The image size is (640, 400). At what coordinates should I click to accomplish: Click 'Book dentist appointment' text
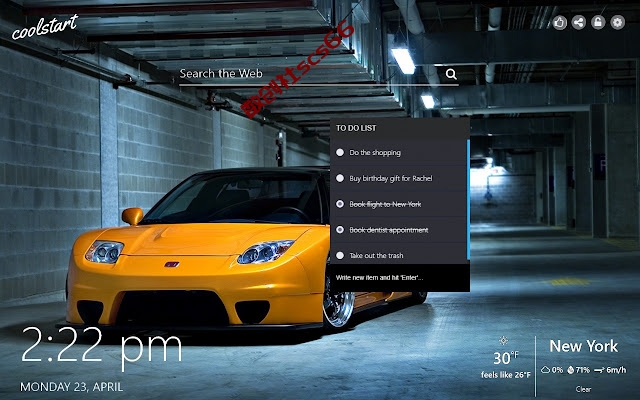tap(389, 230)
